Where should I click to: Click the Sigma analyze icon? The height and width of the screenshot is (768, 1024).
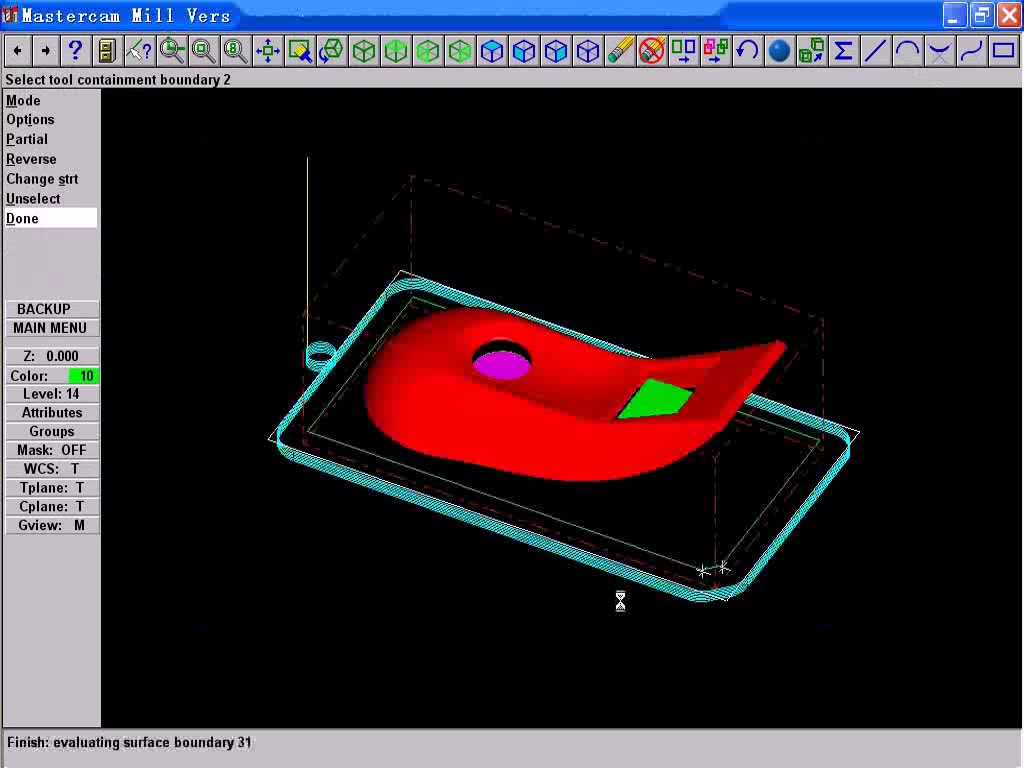[843, 50]
